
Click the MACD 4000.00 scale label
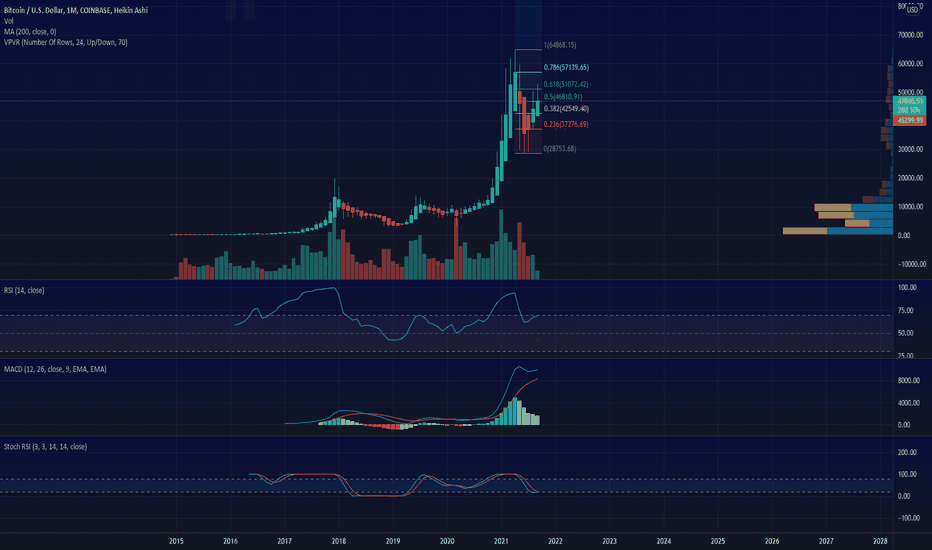[908, 403]
